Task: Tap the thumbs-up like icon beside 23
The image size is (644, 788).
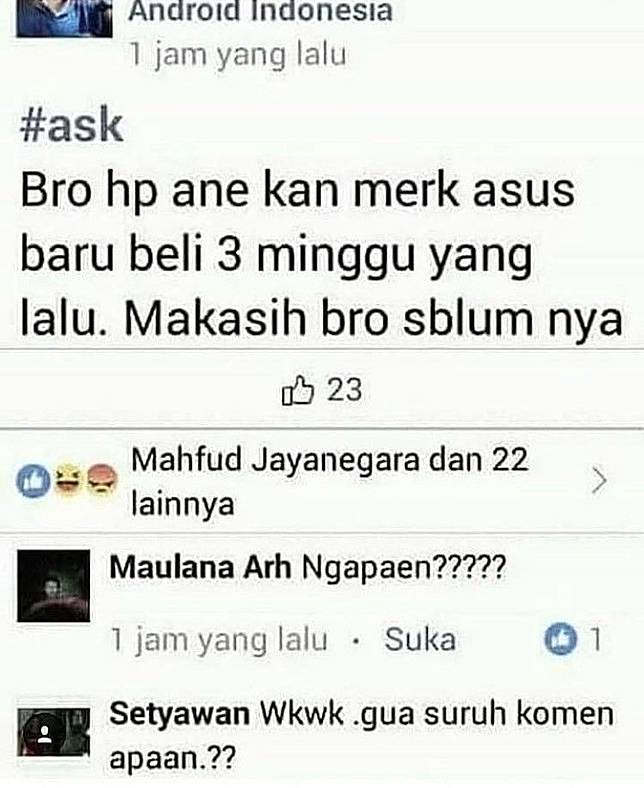Action: point(298,390)
